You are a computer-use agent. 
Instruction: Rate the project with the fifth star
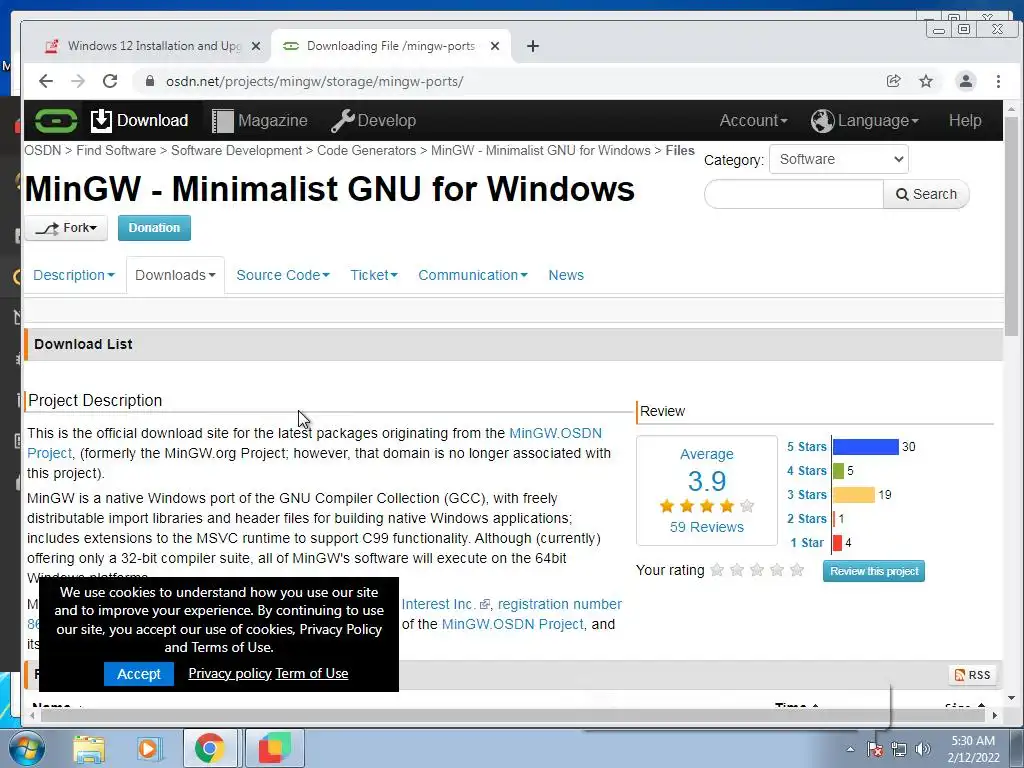pos(797,570)
